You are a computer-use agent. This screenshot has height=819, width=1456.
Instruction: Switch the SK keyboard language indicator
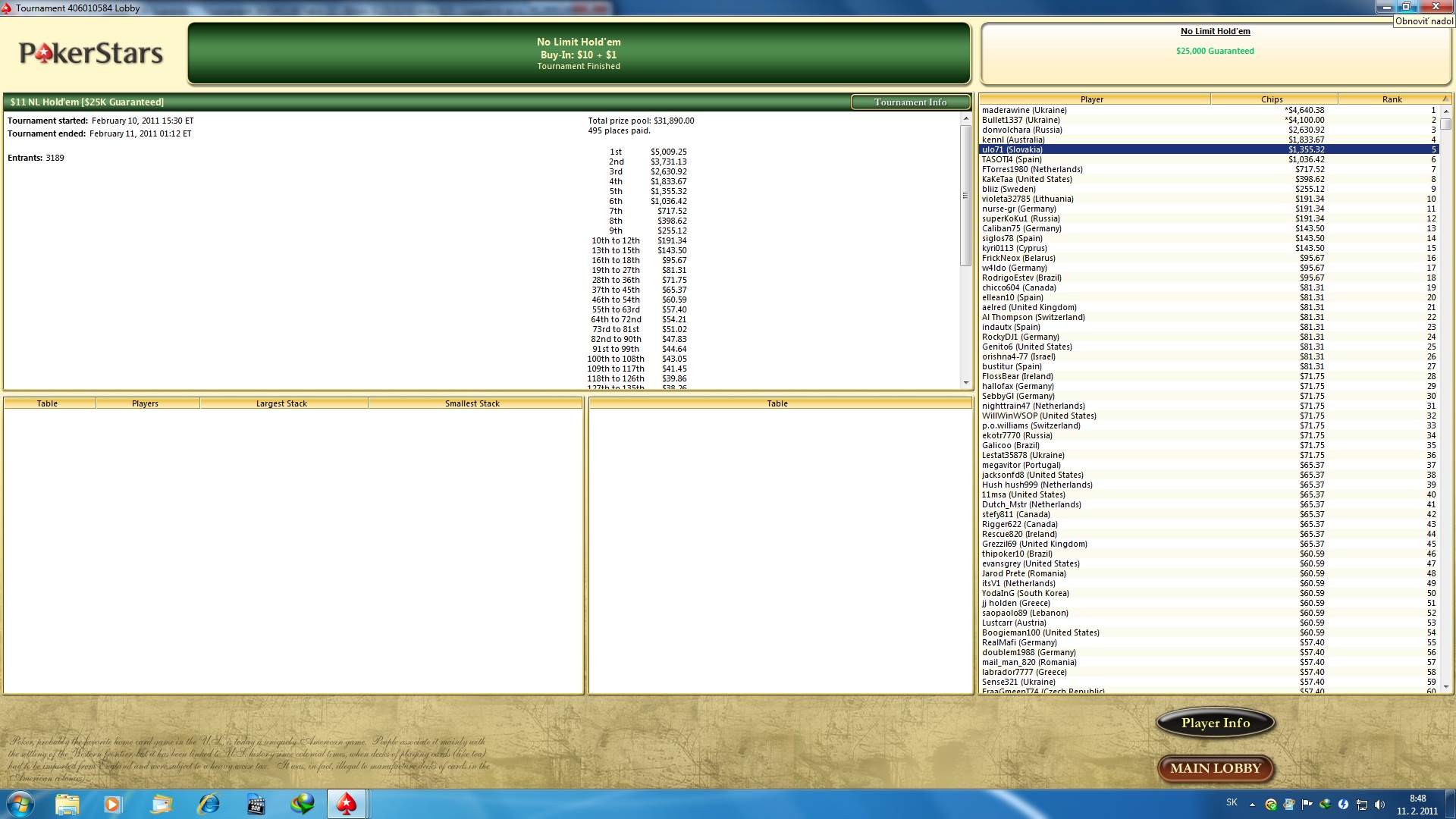click(x=1232, y=802)
